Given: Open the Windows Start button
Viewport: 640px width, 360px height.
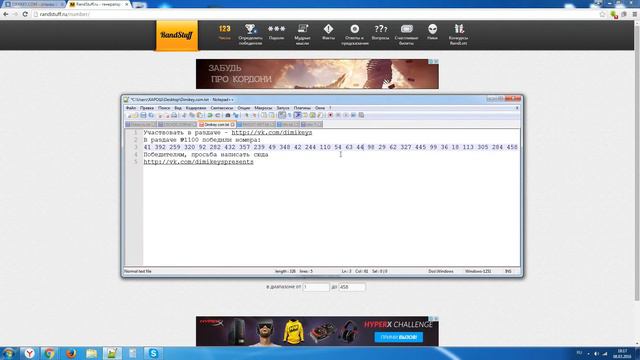Looking at the screenshot, I should pyautogui.click(x=9, y=353).
